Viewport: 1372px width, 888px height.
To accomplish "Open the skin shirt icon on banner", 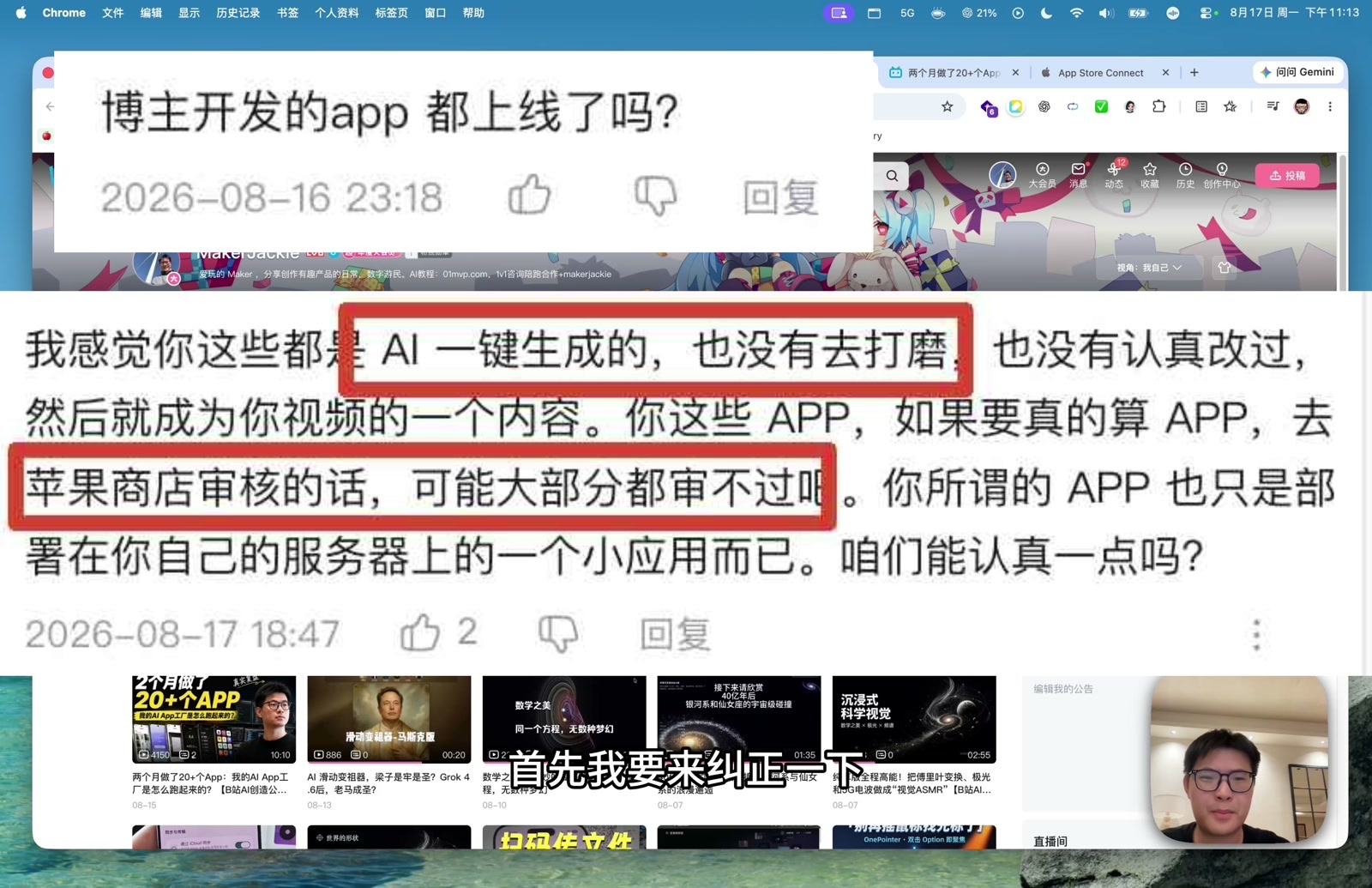I will [x=1224, y=268].
